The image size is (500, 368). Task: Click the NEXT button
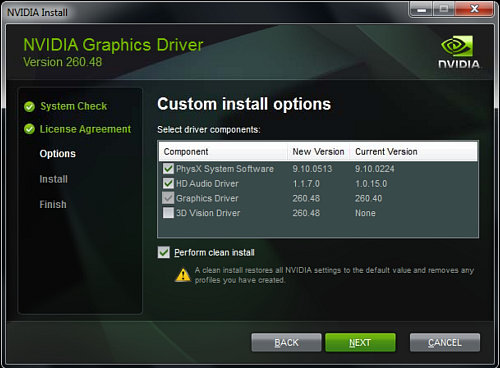coord(360,342)
